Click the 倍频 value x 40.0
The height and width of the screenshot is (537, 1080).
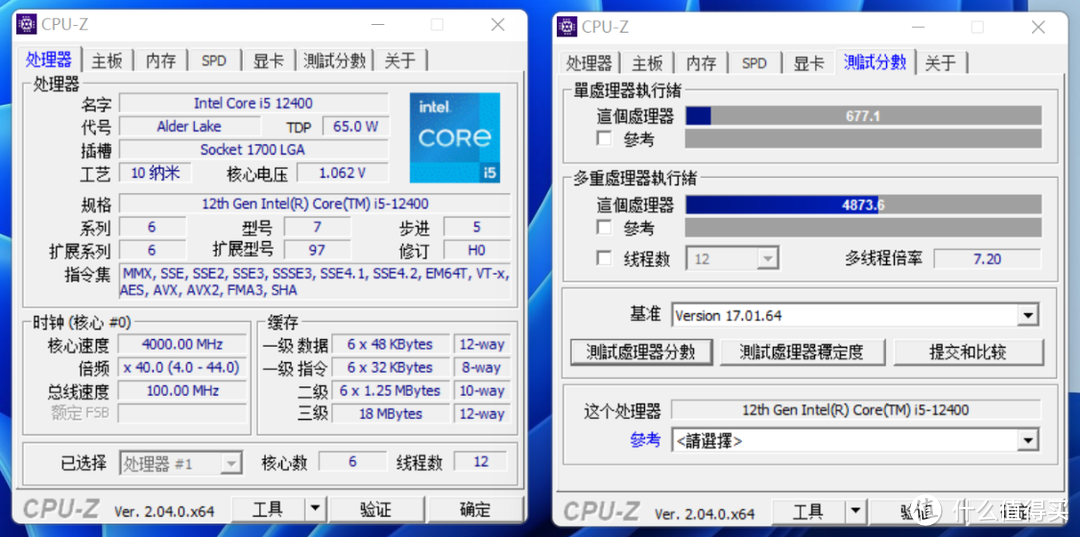(182, 368)
